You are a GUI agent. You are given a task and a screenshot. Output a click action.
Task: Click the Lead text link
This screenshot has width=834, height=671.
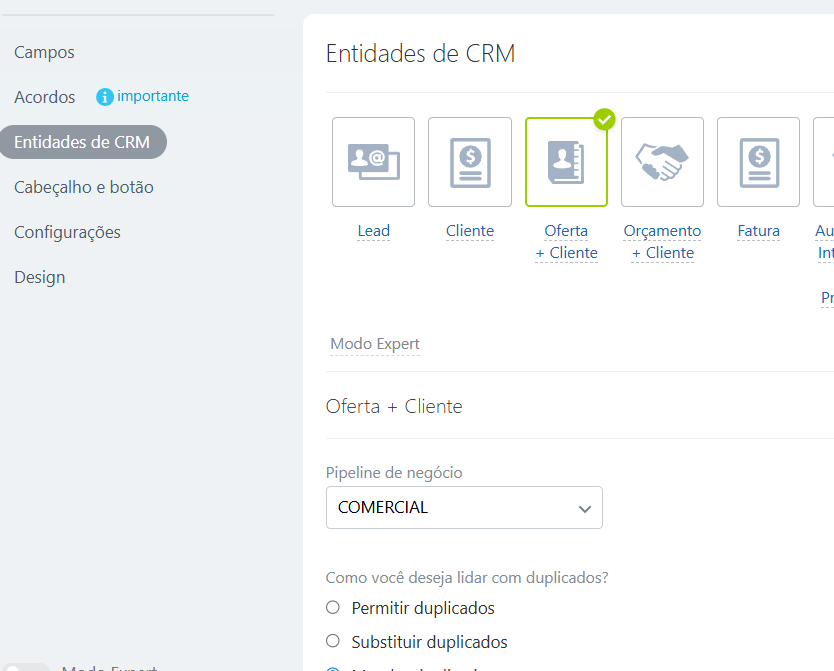coord(374,231)
